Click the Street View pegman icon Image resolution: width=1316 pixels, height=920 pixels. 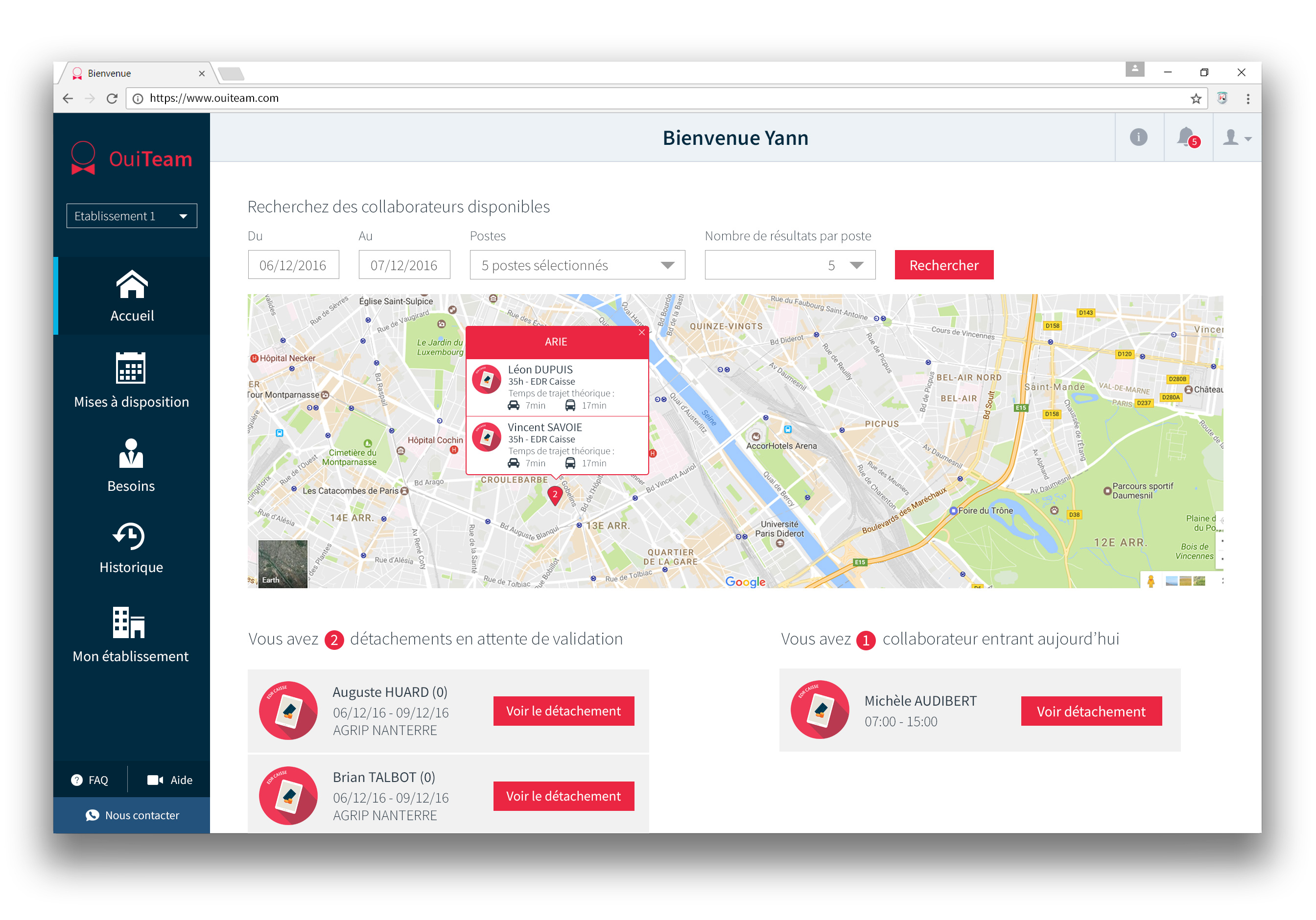click(1151, 581)
